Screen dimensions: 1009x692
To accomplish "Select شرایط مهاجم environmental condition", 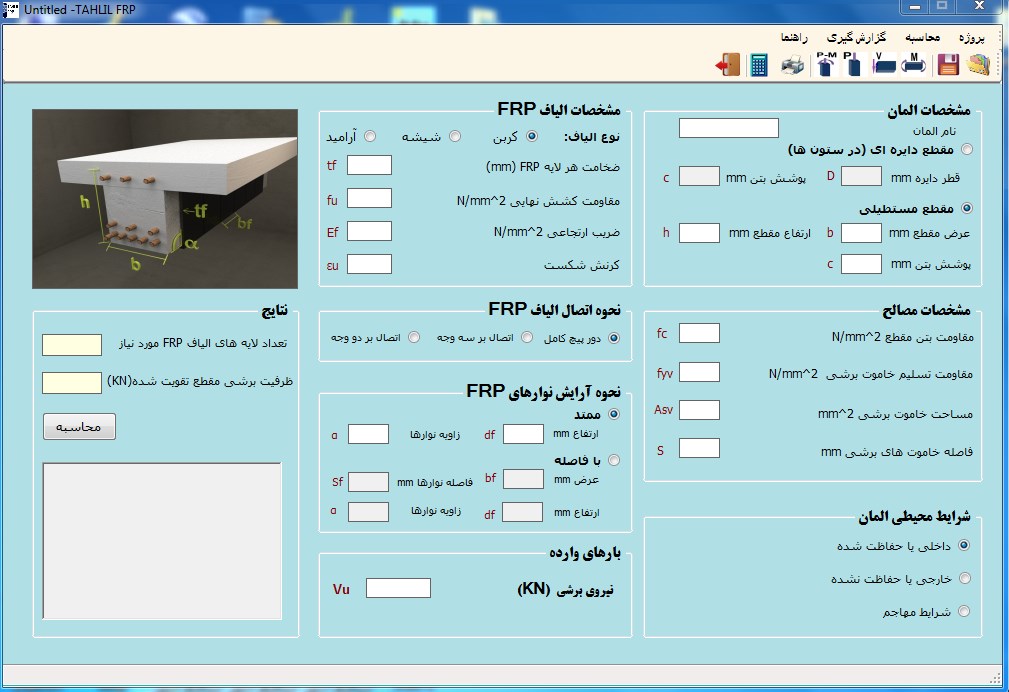I will tap(964, 611).
